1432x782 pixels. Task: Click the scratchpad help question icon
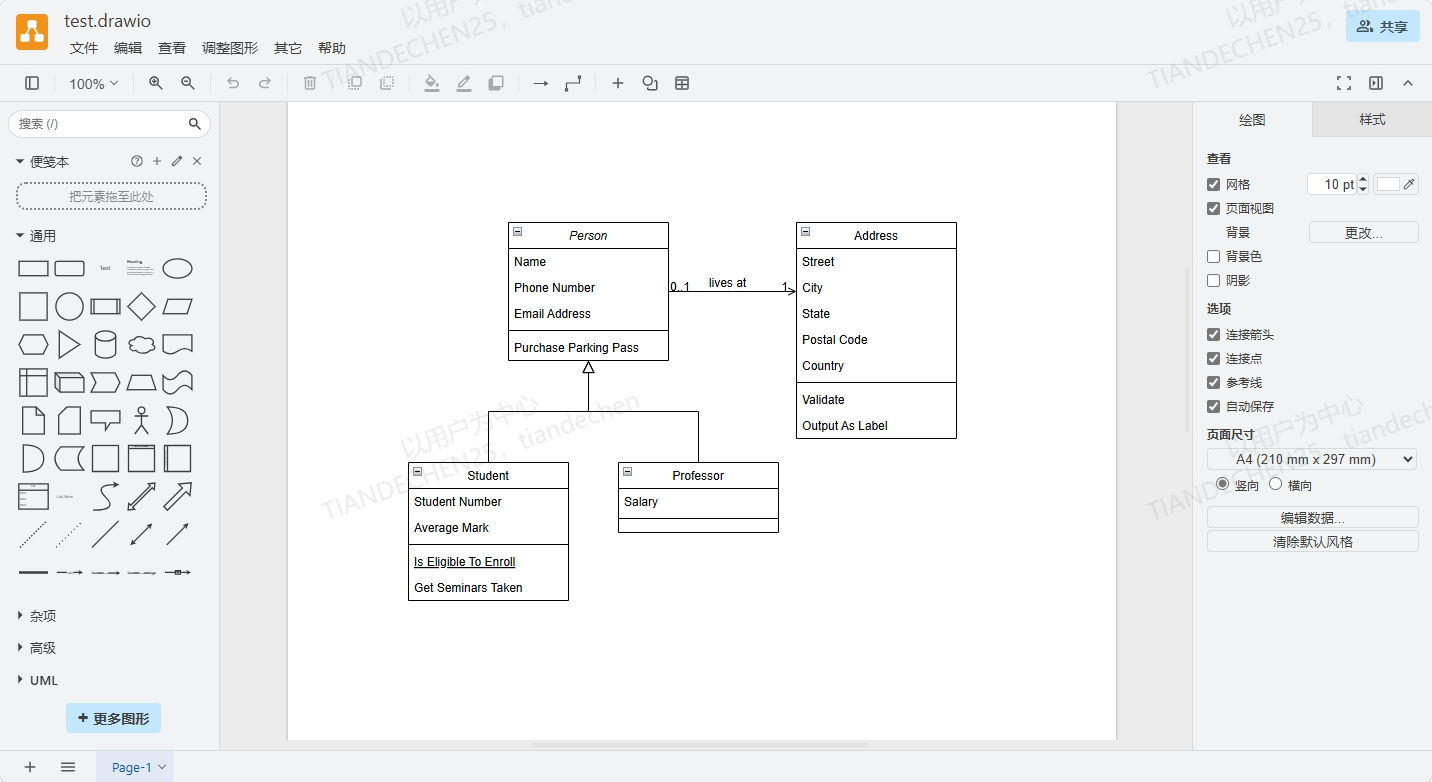[137, 161]
